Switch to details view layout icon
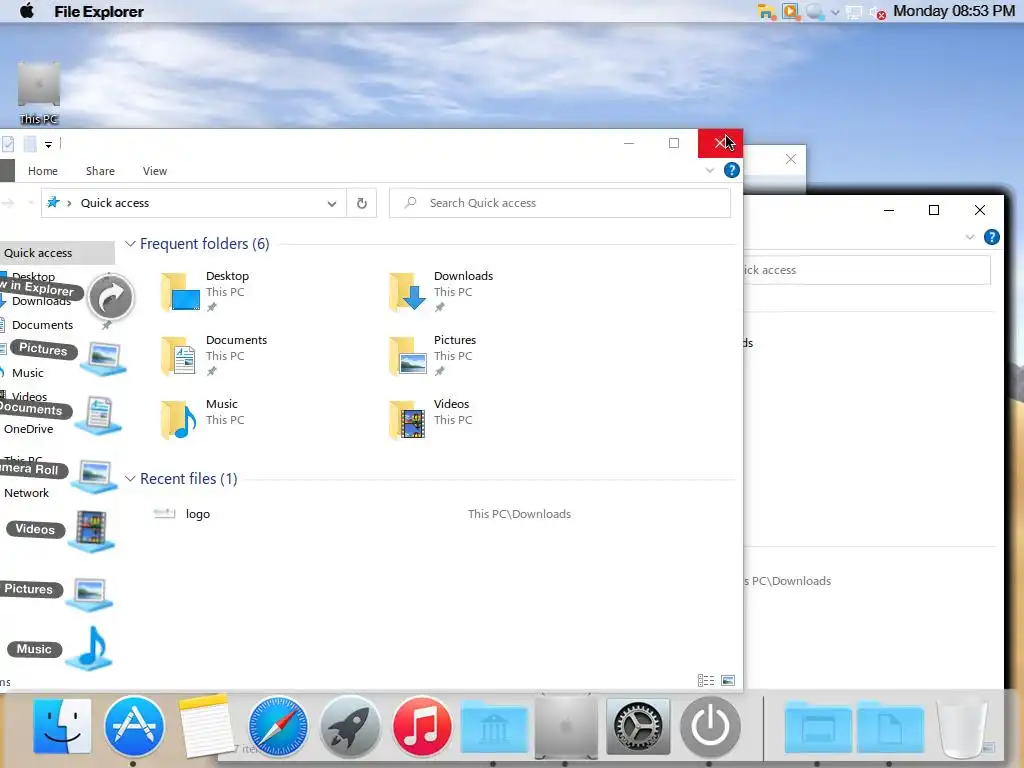The width and height of the screenshot is (1024, 768). [706, 680]
